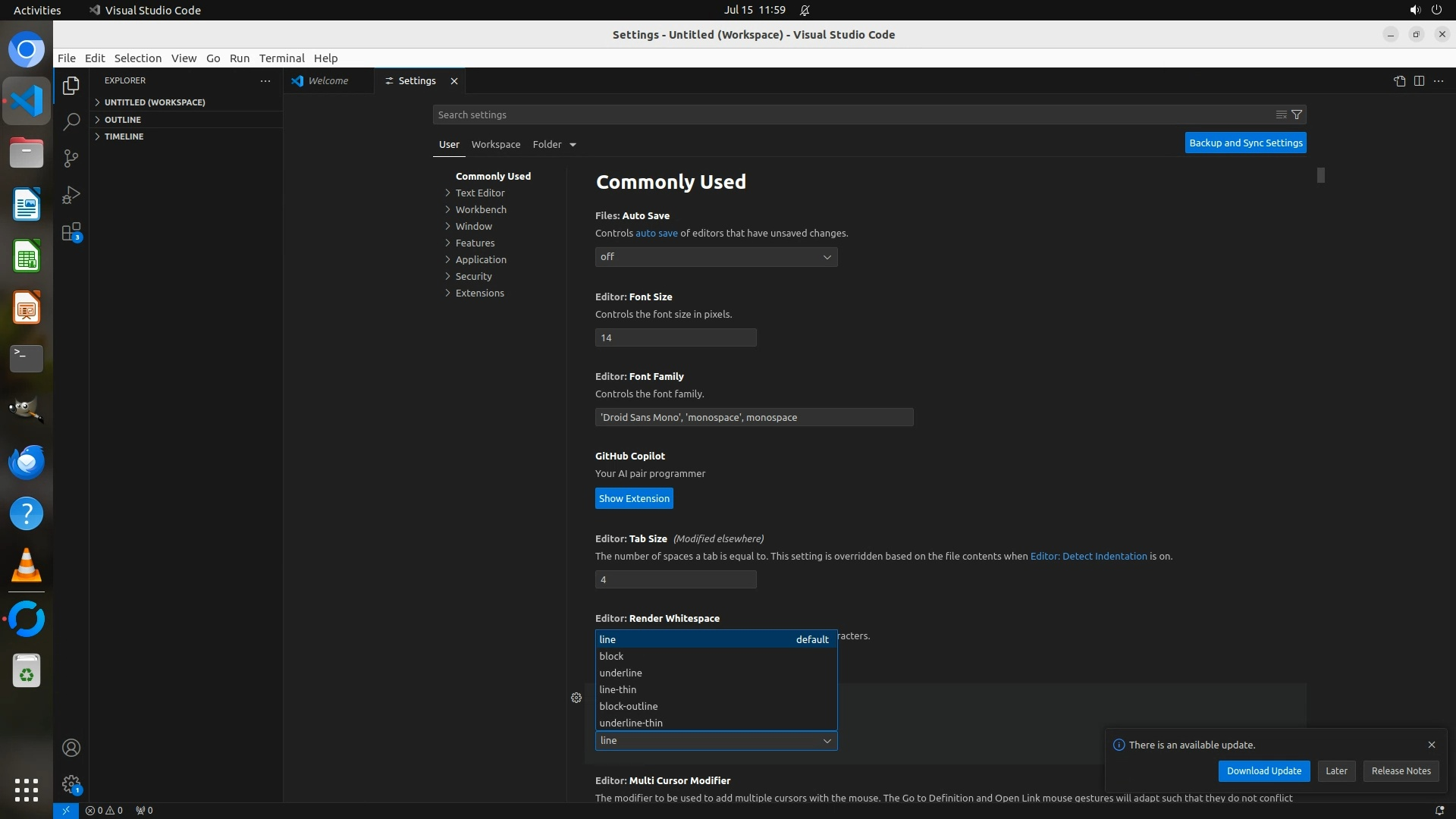Open the Extensions view icon
The image size is (1456, 819).
(x=71, y=232)
